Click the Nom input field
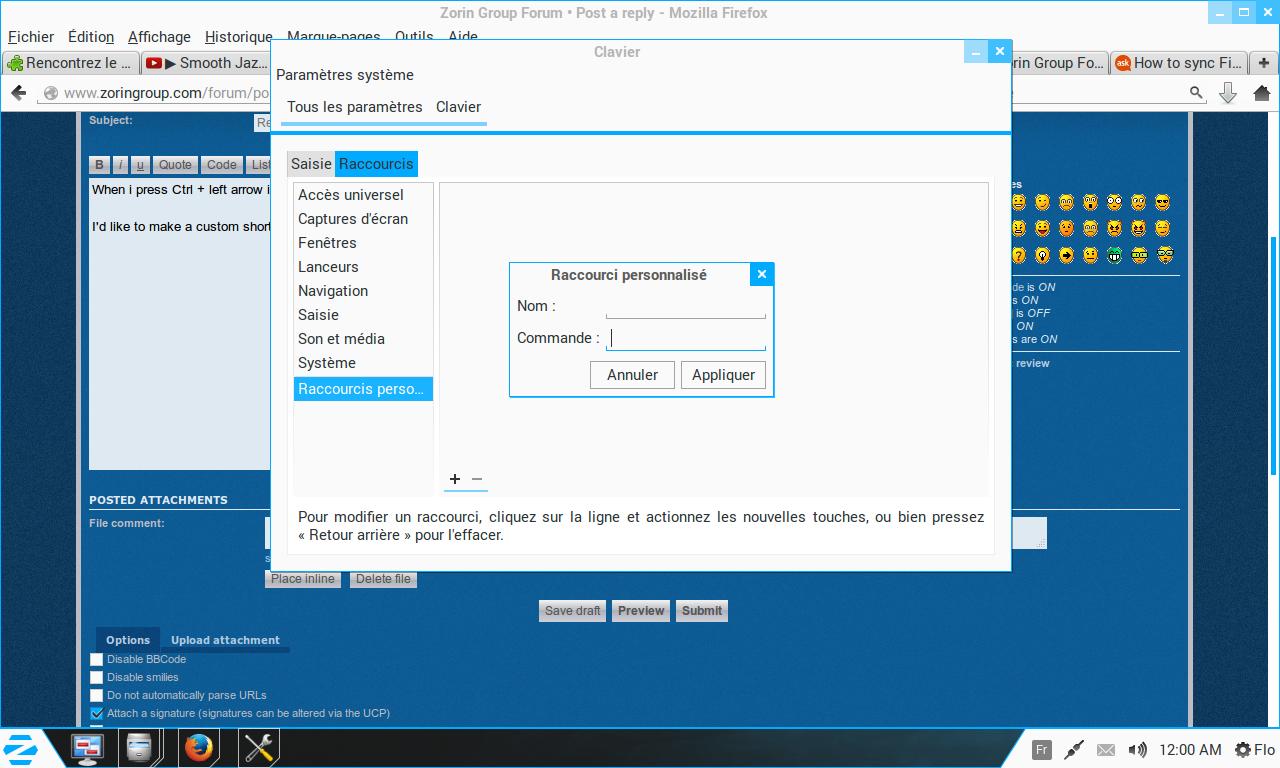The image size is (1280, 768). tap(685, 307)
